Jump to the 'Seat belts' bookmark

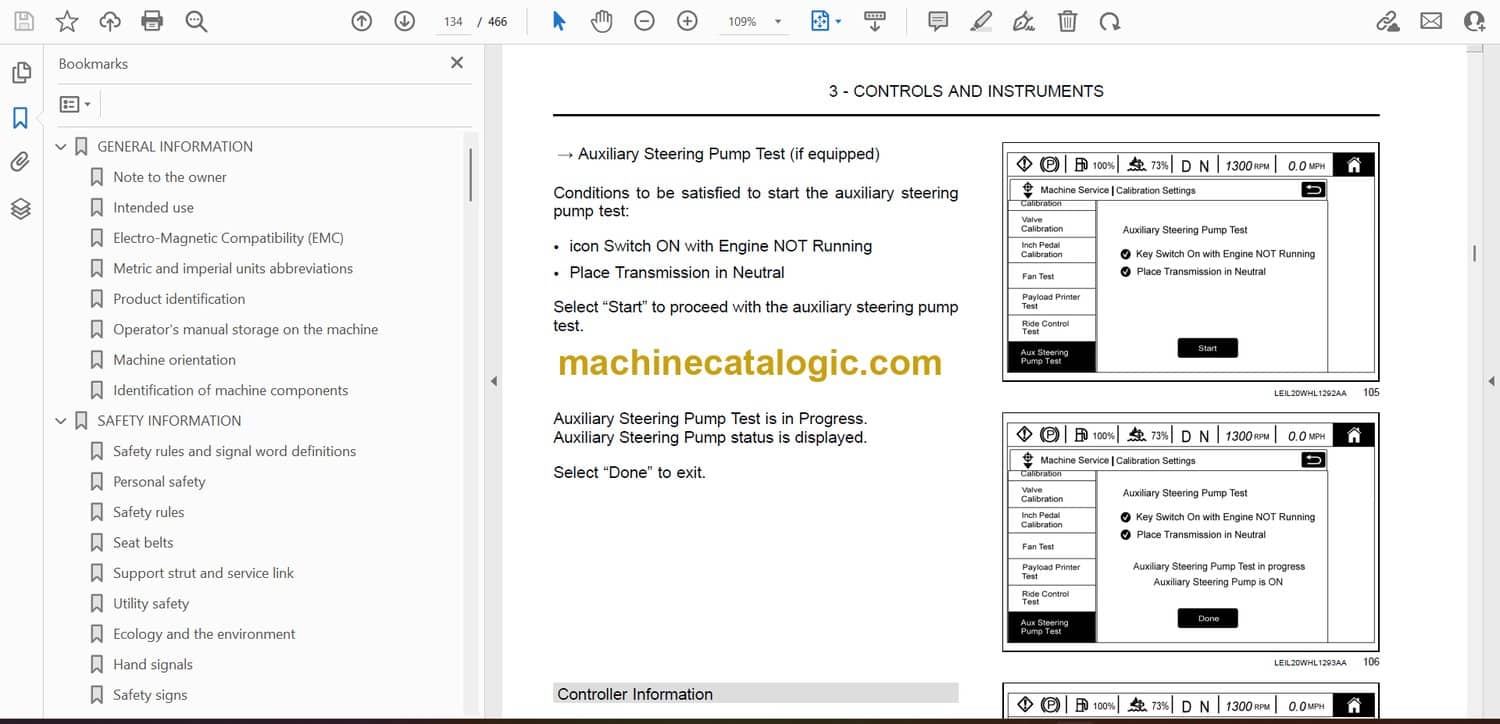pyautogui.click(x=143, y=543)
